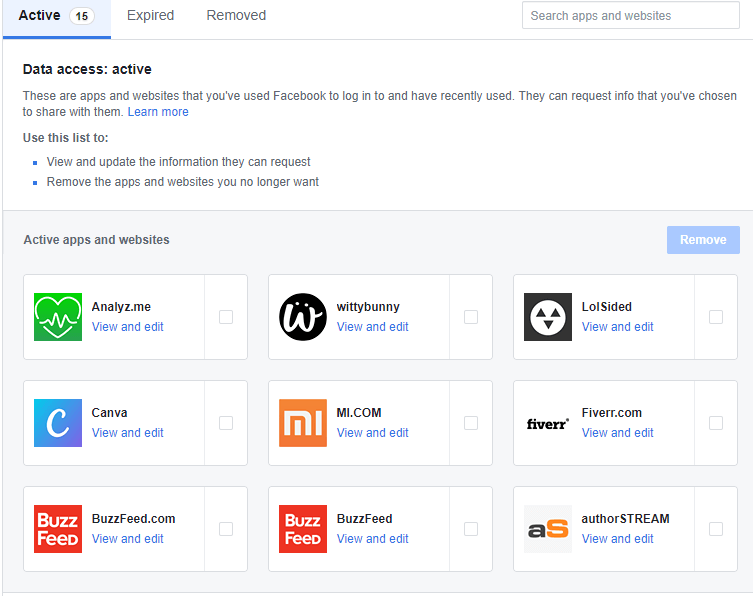Open View and edit for Canva
753x596 pixels.
128,433
